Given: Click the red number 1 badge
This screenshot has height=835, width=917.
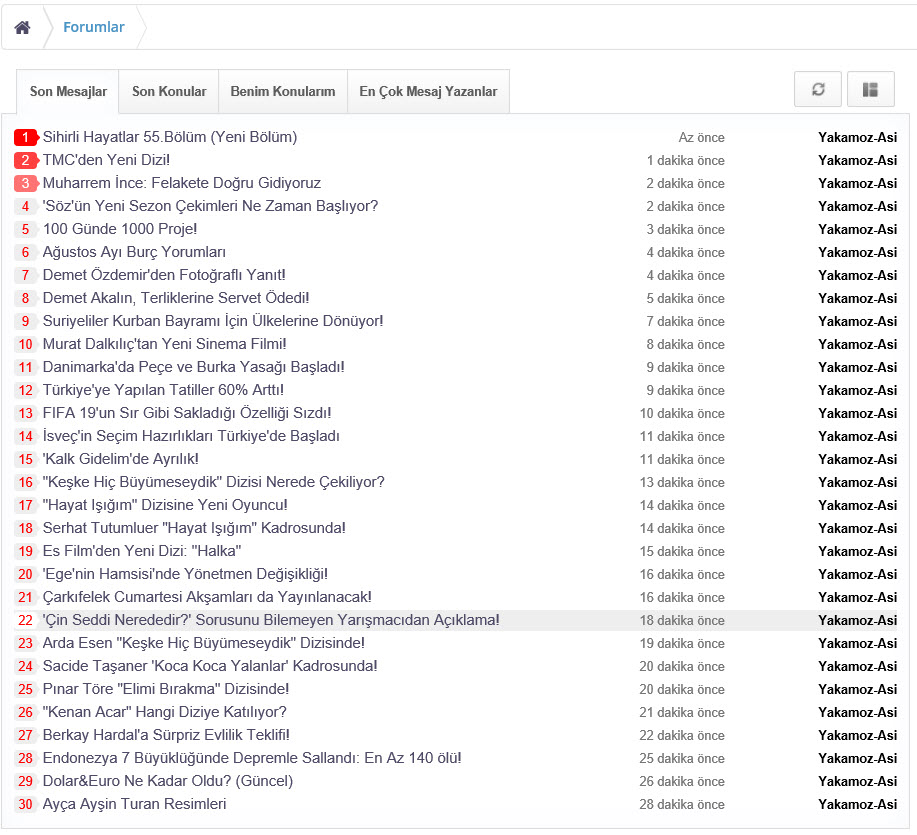Looking at the screenshot, I should (x=25, y=137).
